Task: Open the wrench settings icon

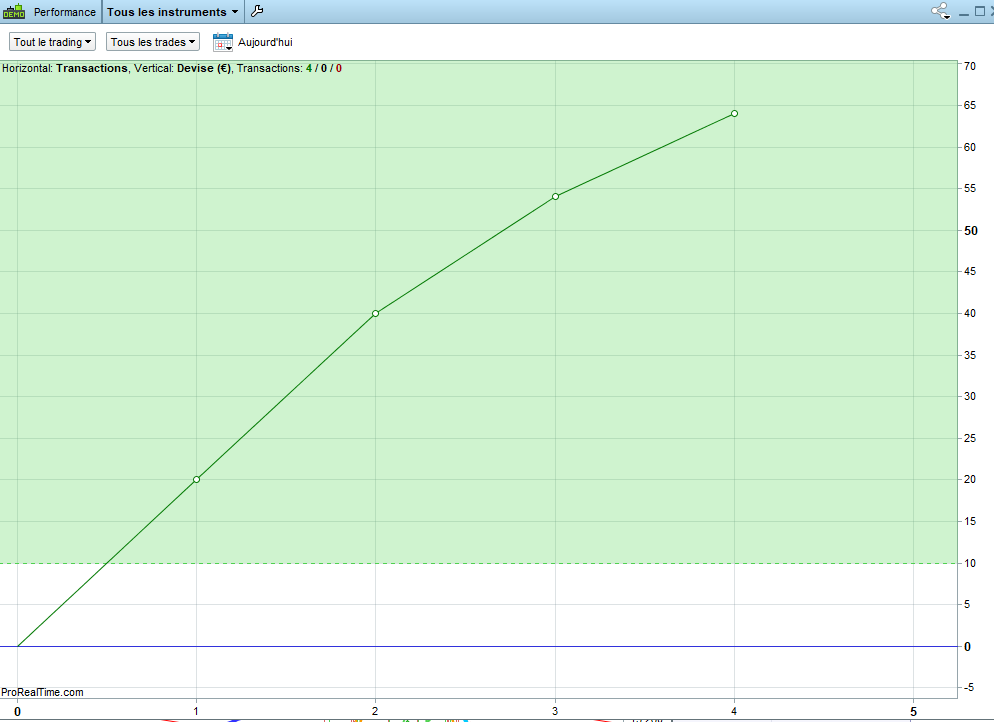Action: [257, 11]
